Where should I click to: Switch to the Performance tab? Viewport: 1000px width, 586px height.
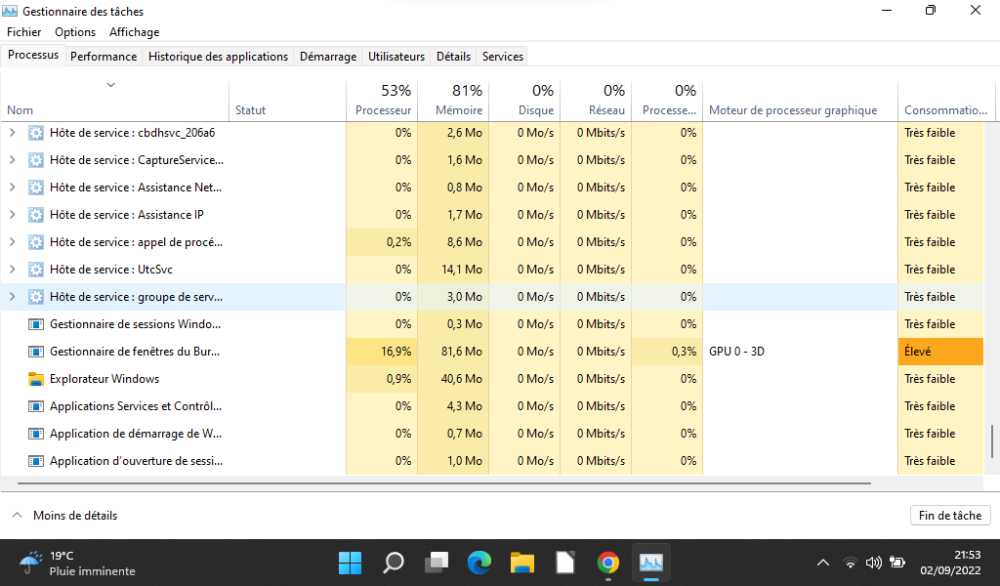[104, 57]
